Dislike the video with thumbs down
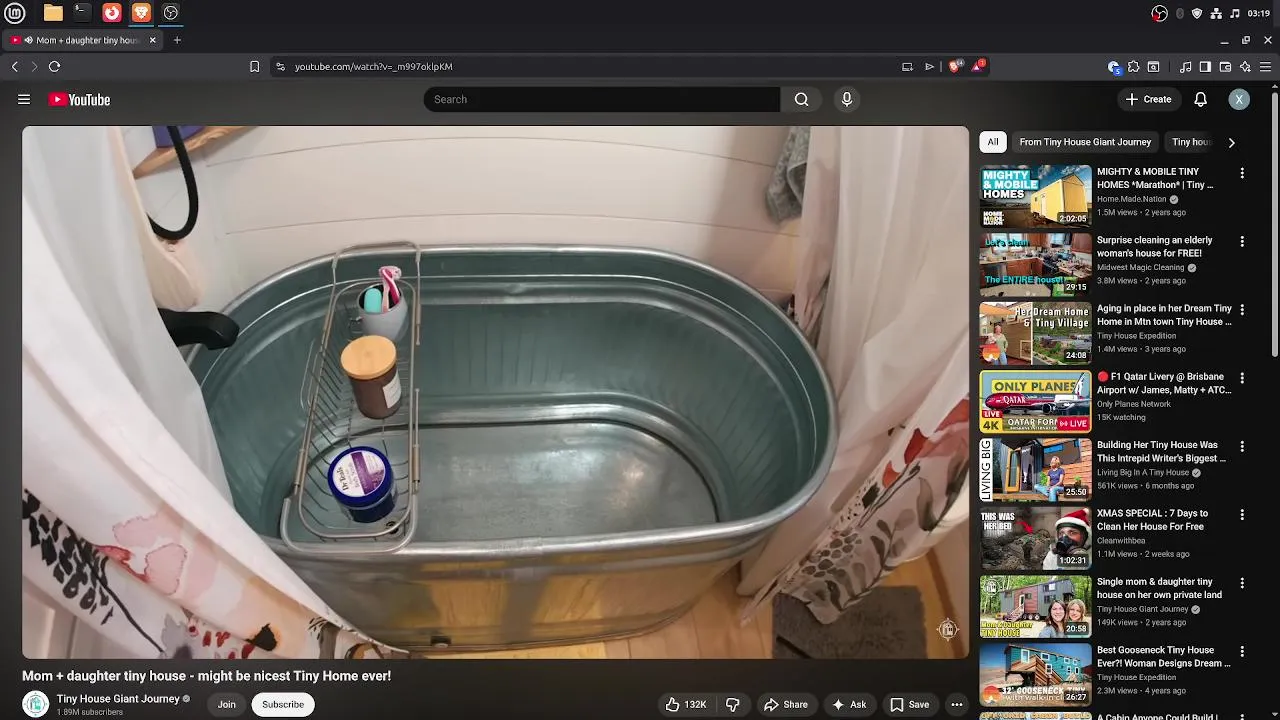Image resolution: width=1280 pixels, height=720 pixels. pyautogui.click(x=732, y=704)
